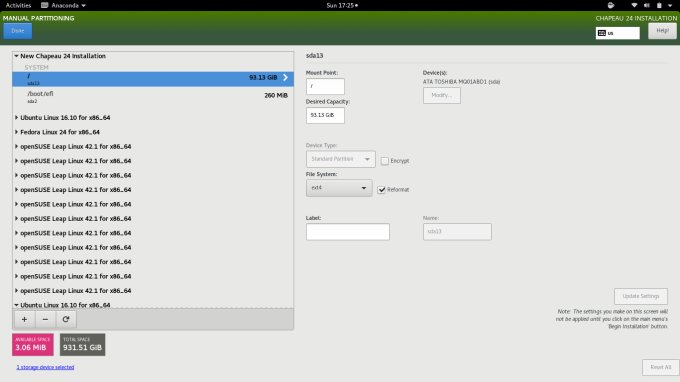Image resolution: width=680 pixels, height=382 pixels.
Task: Click the Update Settings button
Action: [641, 296]
